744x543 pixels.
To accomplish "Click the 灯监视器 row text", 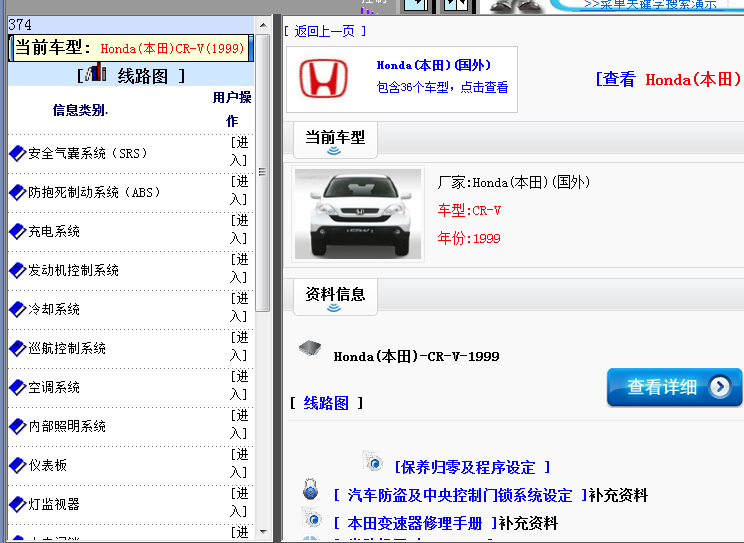I will point(54,504).
